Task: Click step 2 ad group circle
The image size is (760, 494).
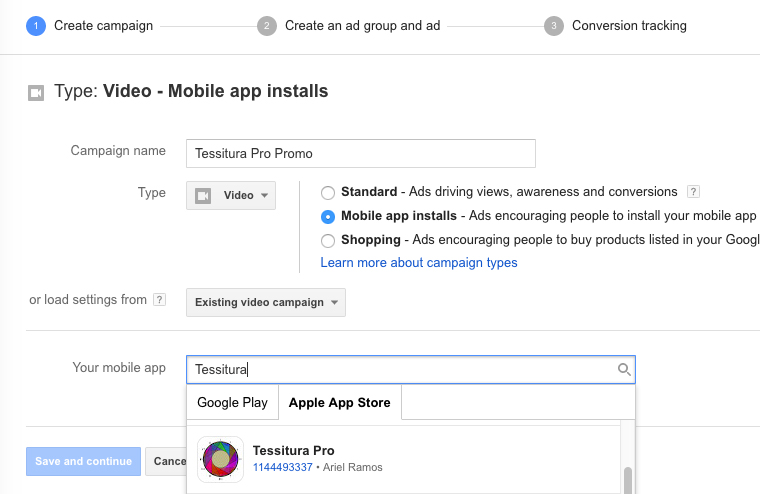Action: (x=266, y=26)
